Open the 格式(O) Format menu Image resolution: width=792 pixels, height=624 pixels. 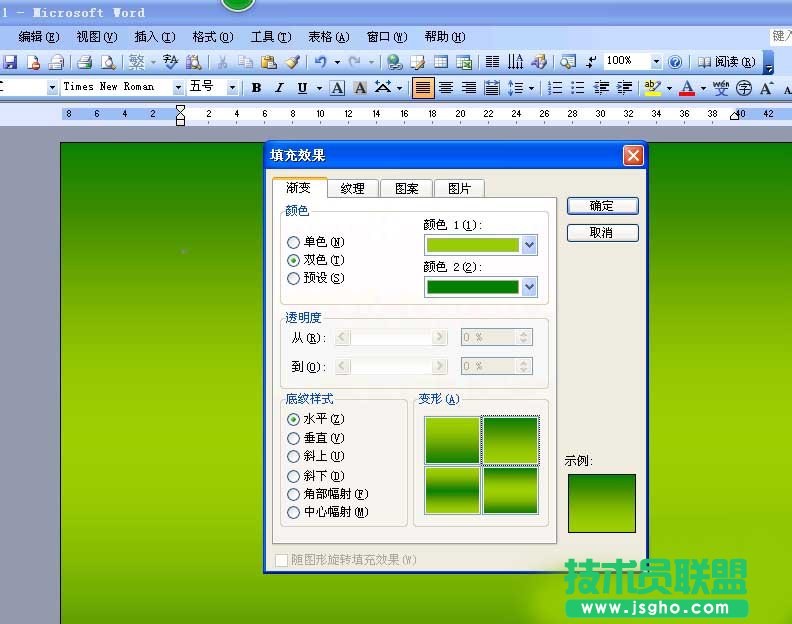(213, 37)
